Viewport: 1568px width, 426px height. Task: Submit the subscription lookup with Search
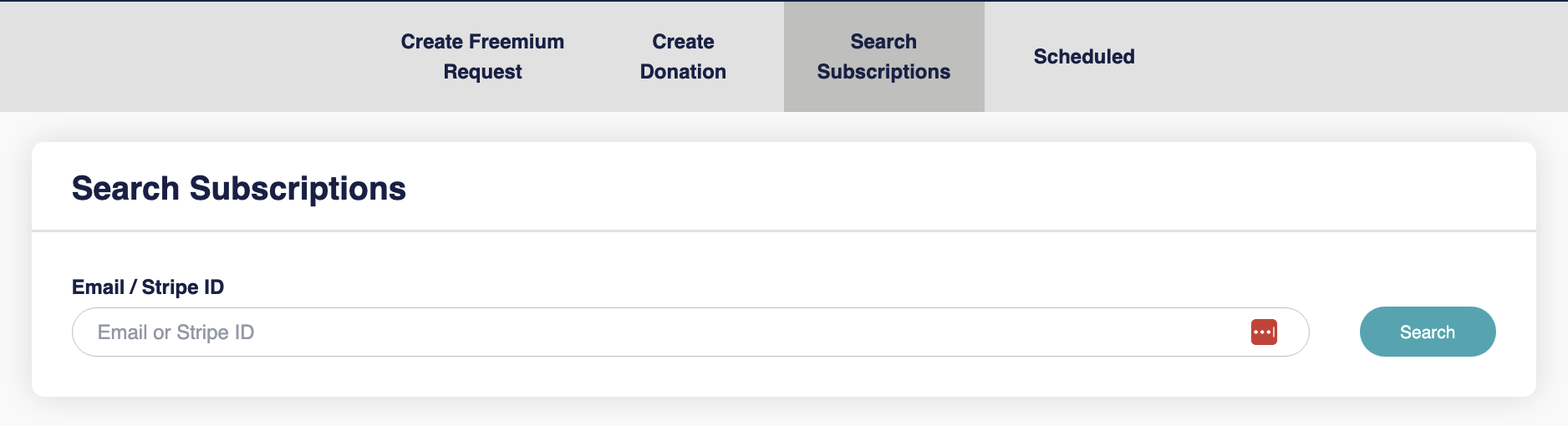[1427, 332]
